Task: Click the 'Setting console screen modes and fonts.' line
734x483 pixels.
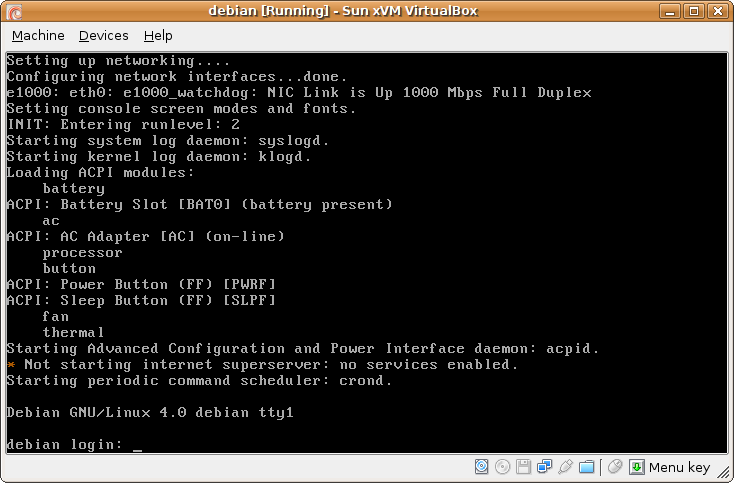Action: click(181, 109)
